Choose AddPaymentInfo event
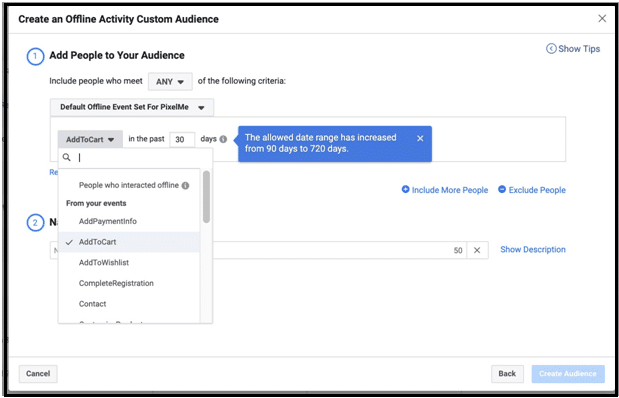 click(129, 222)
